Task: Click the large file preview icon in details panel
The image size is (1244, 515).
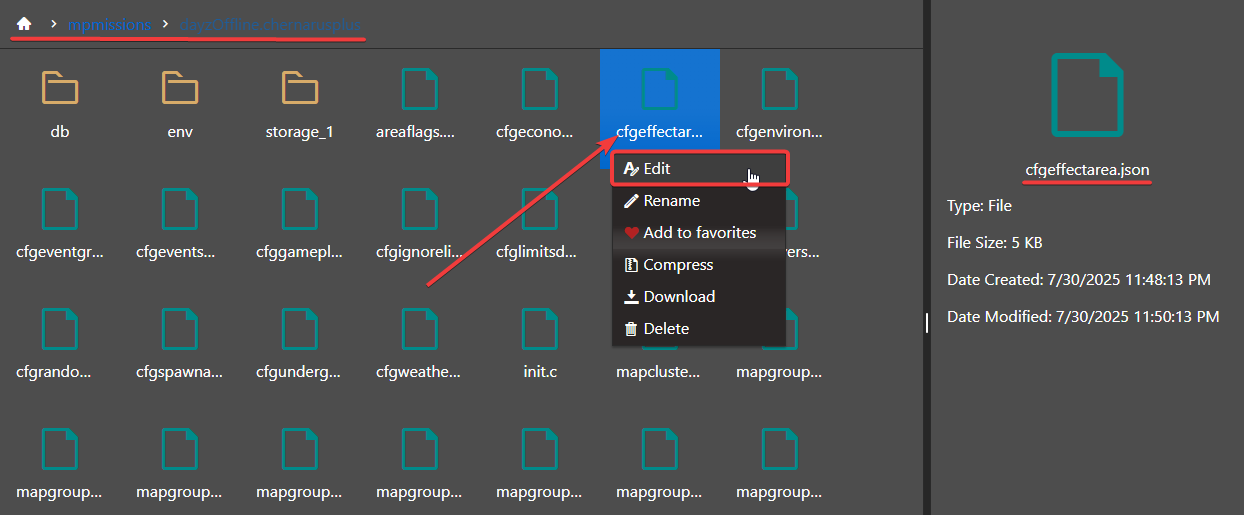Action: point(1087,95)
